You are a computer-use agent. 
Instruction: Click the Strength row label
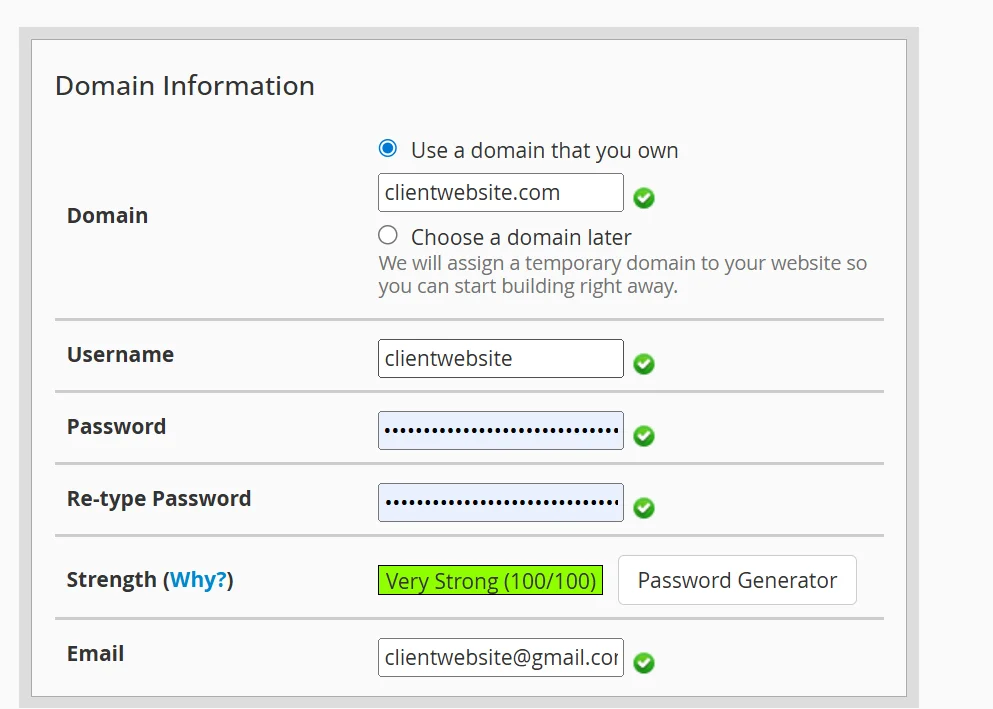pos(113,579)
